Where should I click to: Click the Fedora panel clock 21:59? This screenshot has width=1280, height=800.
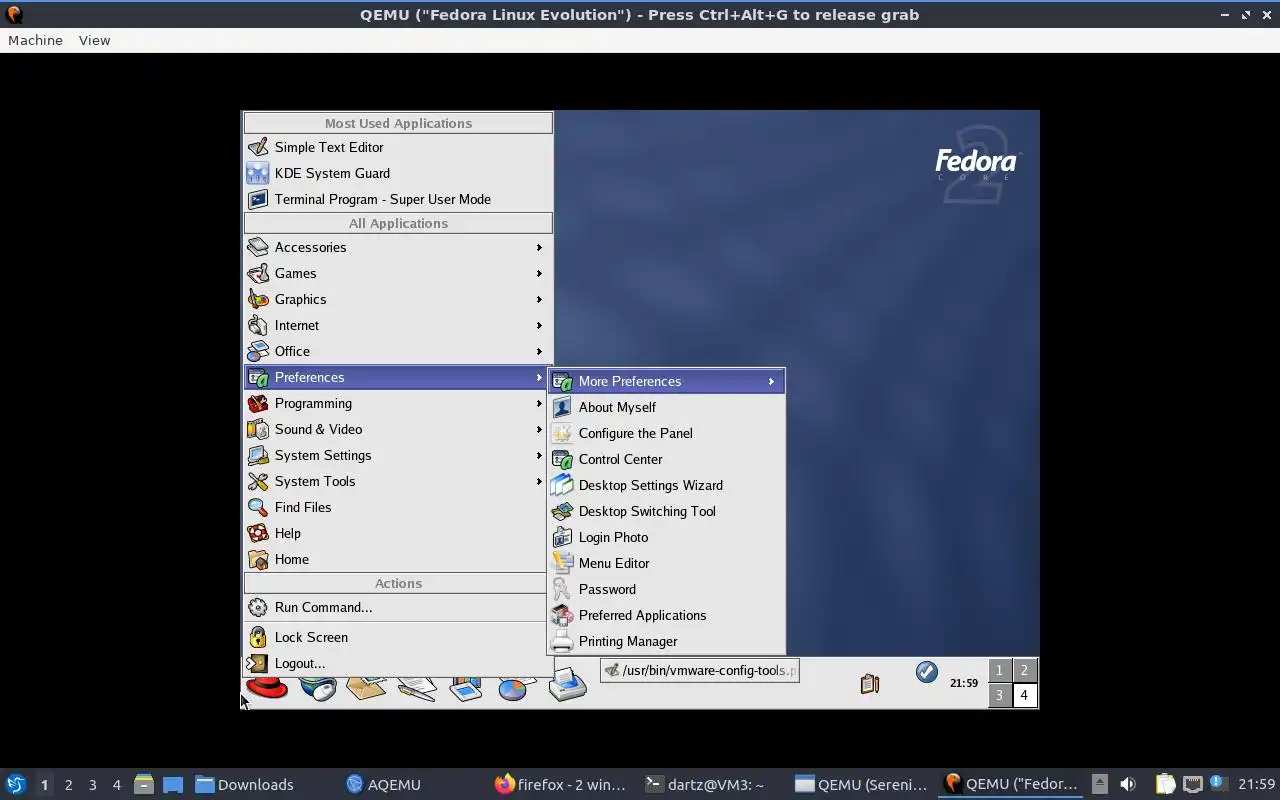(964, 683)
